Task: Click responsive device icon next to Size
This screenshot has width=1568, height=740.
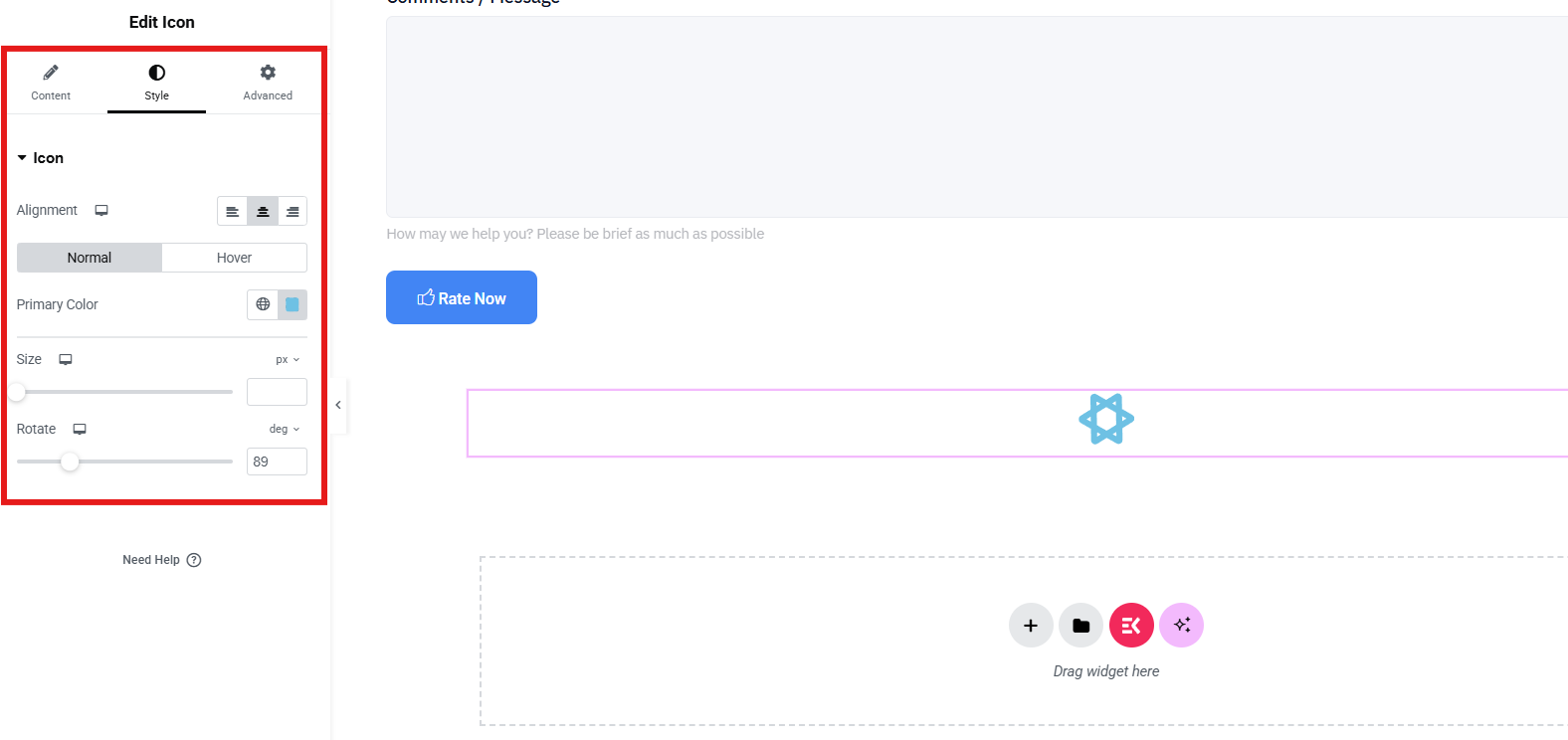Action: click(66, 360)
